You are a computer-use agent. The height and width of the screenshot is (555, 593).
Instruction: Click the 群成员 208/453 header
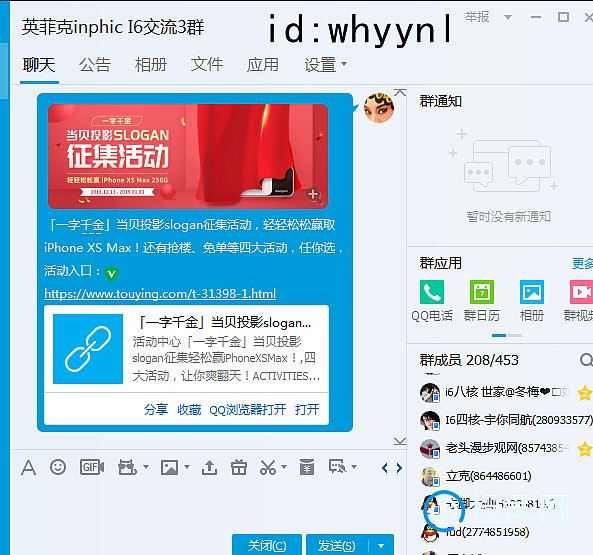pyautogui.click(x=469, y=360)
